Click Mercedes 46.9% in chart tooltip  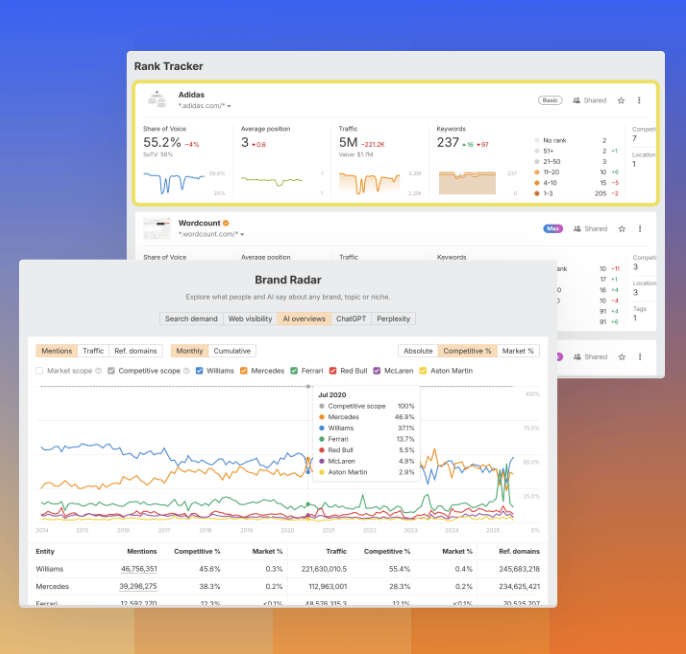[x=405, y=417]
